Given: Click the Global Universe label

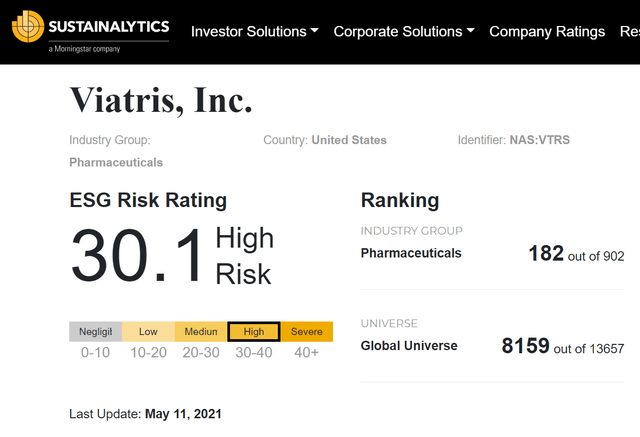Looking at the screenshot, I should click(409, 346).
